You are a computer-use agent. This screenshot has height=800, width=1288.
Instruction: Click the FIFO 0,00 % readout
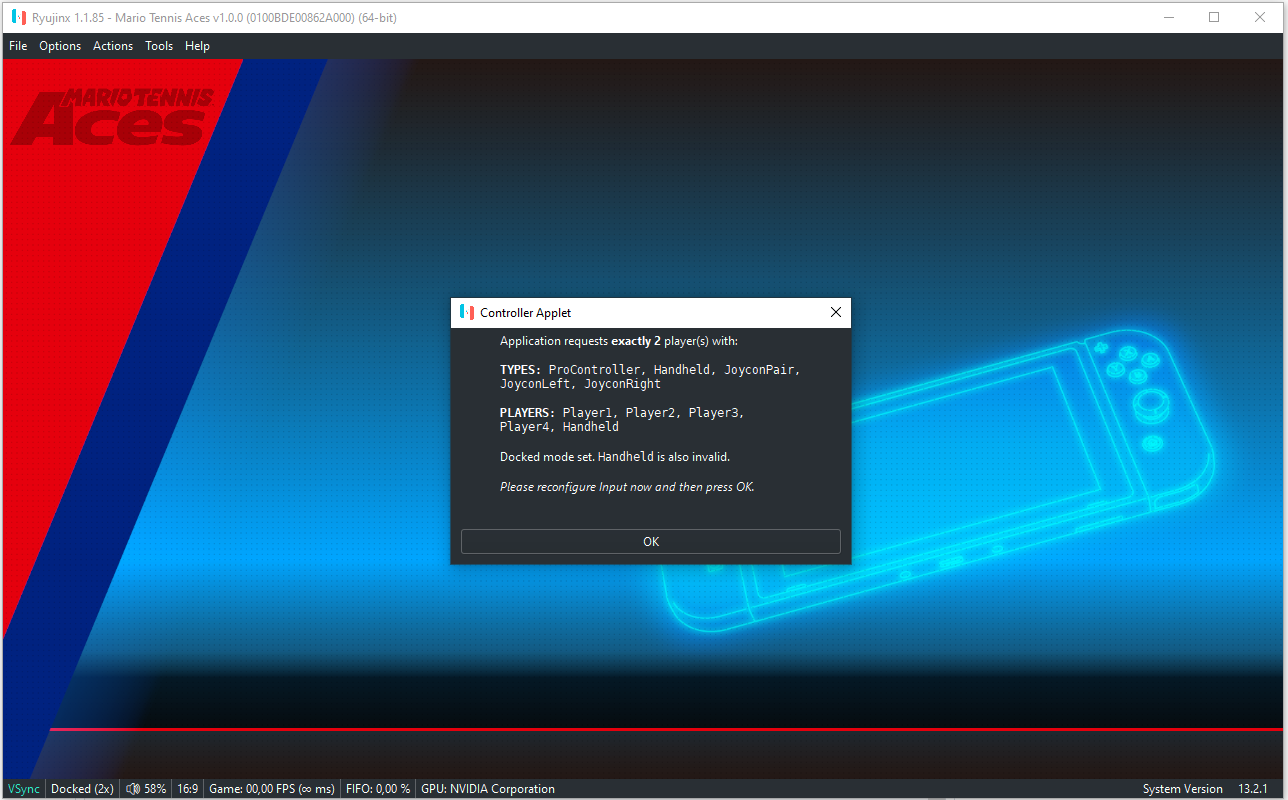coord(378,789)
